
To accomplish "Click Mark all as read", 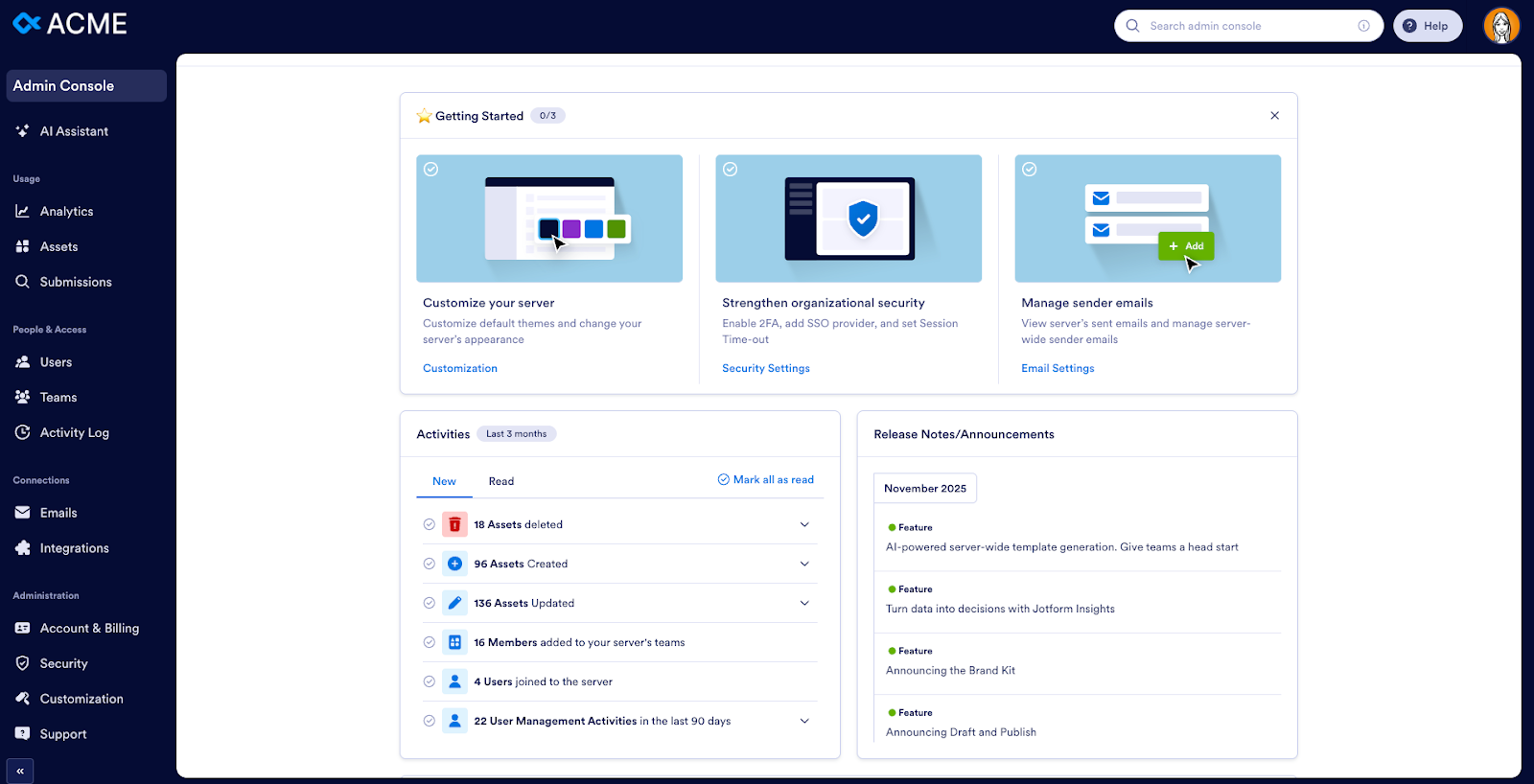I will (x=766, y=479).
